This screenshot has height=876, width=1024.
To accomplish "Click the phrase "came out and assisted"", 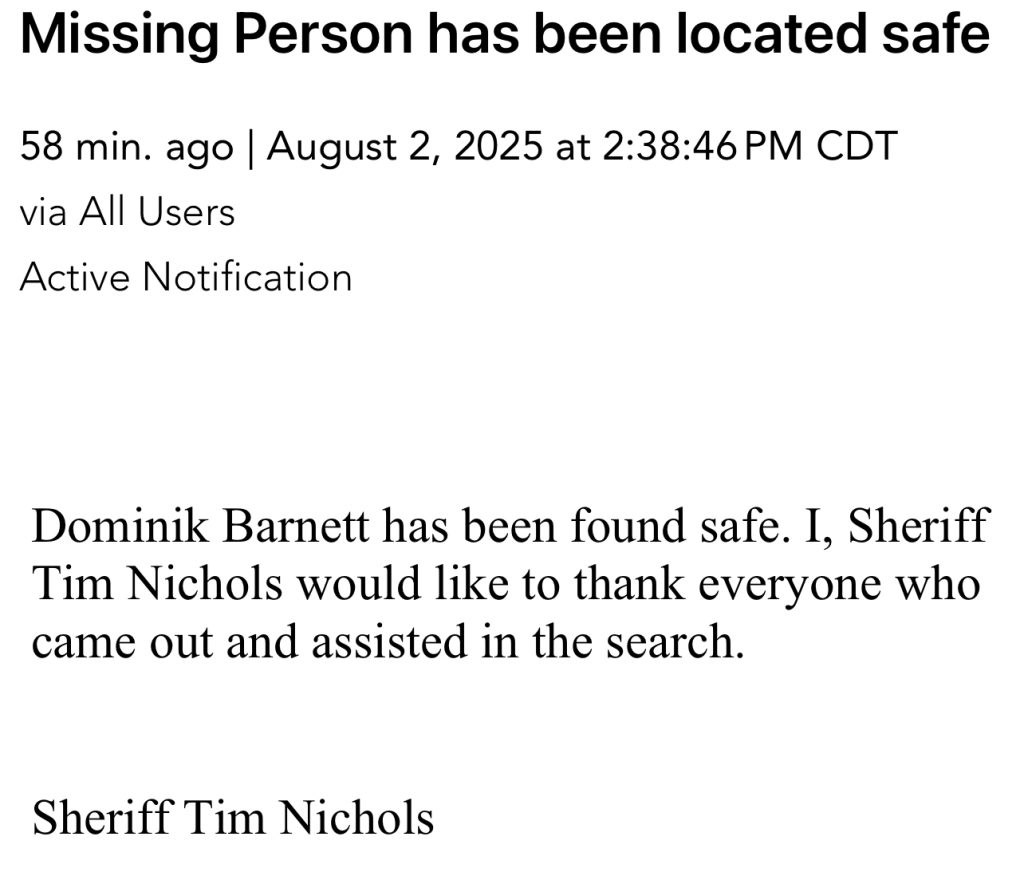I will (x=249, y=641).
